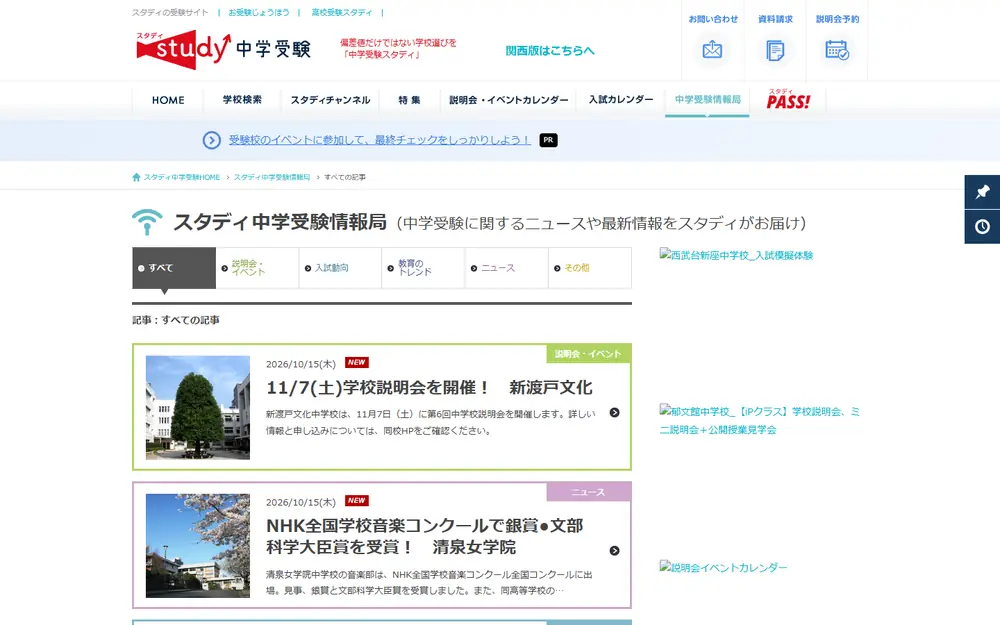1000x625 pixels.
Task: Select the 教育のトレンド category tab
Action: [x=423, y=268]
